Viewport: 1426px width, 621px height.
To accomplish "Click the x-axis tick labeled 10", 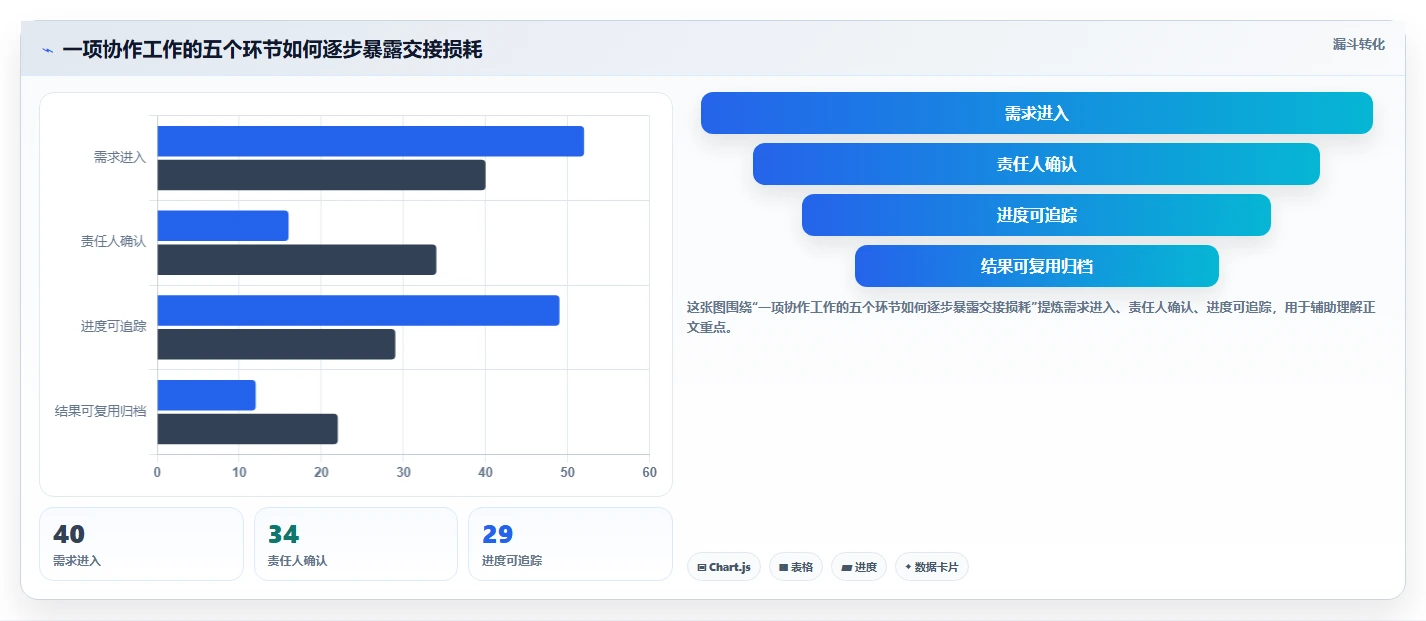I will coord(239,472).
